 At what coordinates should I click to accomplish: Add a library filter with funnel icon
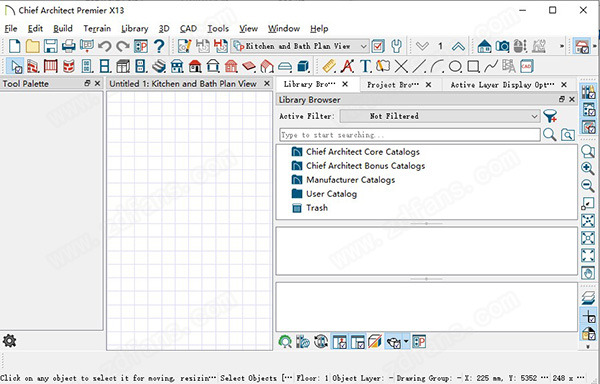[550, 116]
